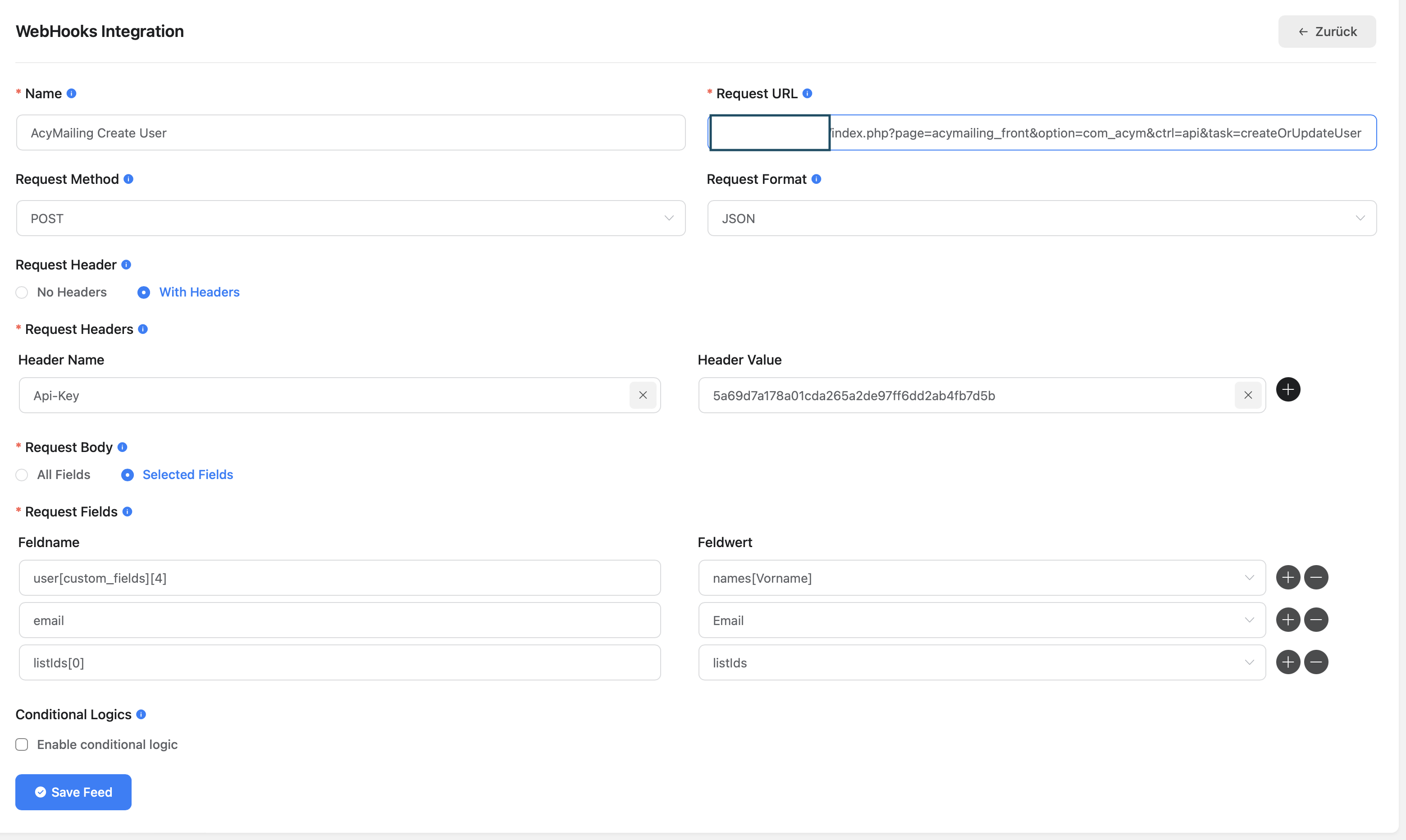Open the Request Format JSON dropdown

tap(1041, 219)
